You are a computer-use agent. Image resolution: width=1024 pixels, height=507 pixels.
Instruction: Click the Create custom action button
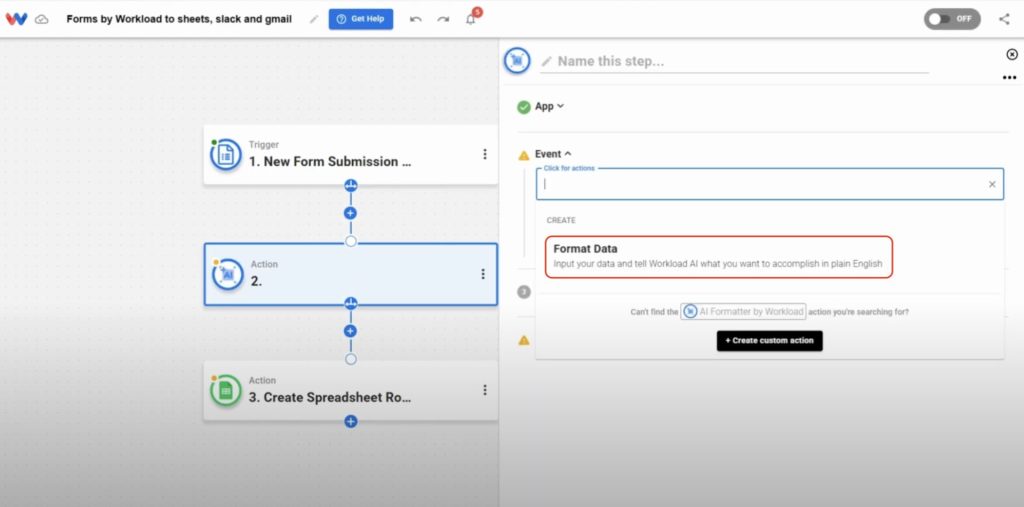769,340
